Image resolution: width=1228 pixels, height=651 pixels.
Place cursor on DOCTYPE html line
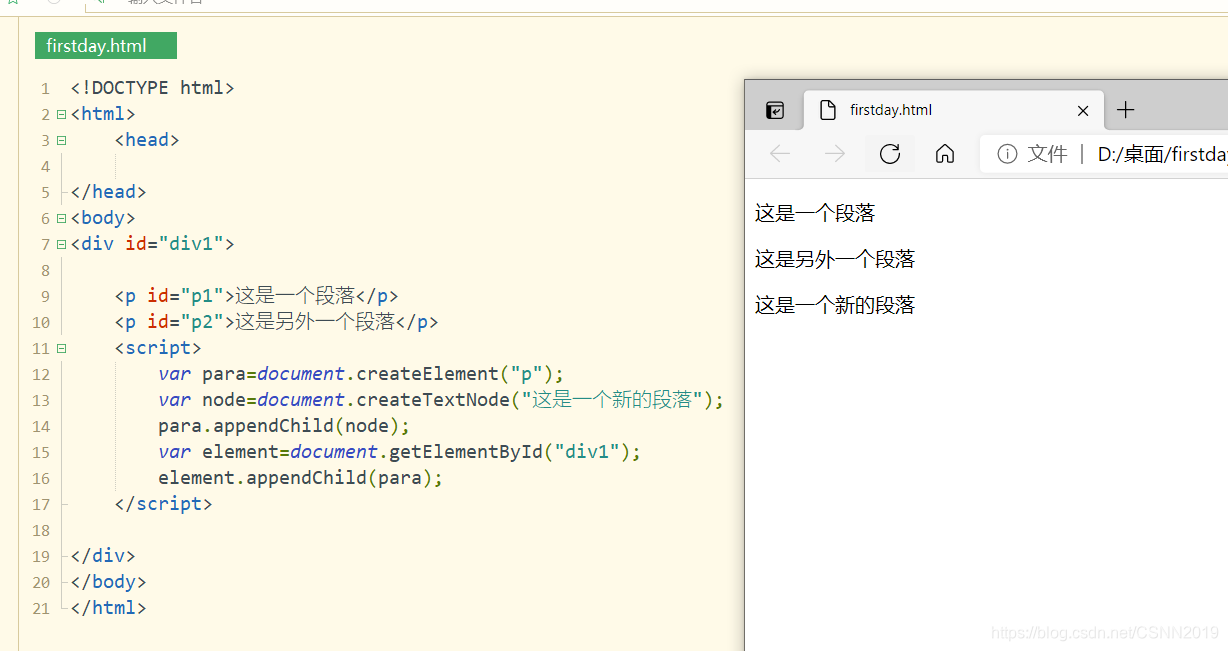click(152, 88)
